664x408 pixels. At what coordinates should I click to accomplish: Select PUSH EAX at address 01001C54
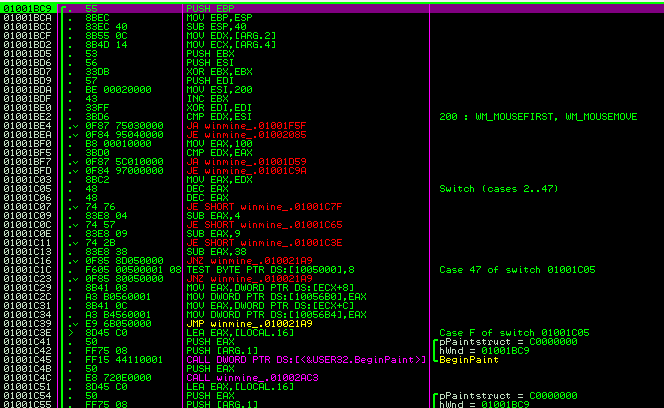tap(210, 396)
